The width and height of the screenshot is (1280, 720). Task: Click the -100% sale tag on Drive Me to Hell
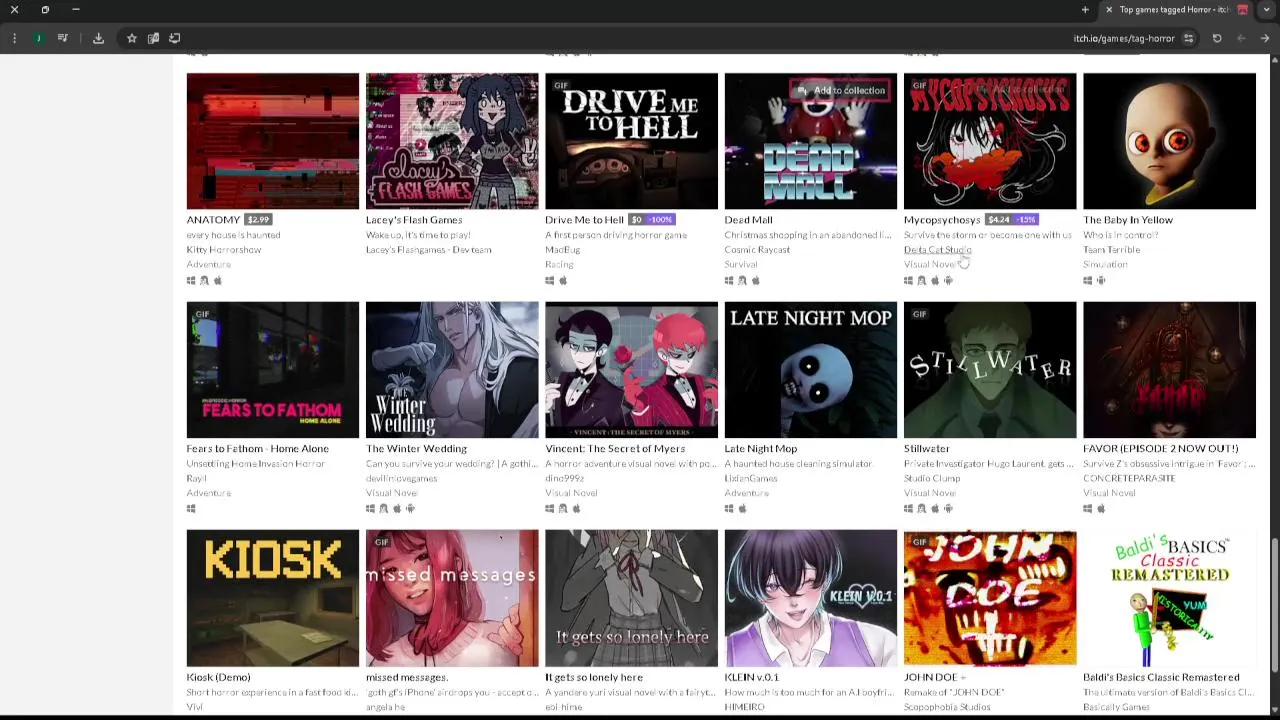(x=659, y=220)
